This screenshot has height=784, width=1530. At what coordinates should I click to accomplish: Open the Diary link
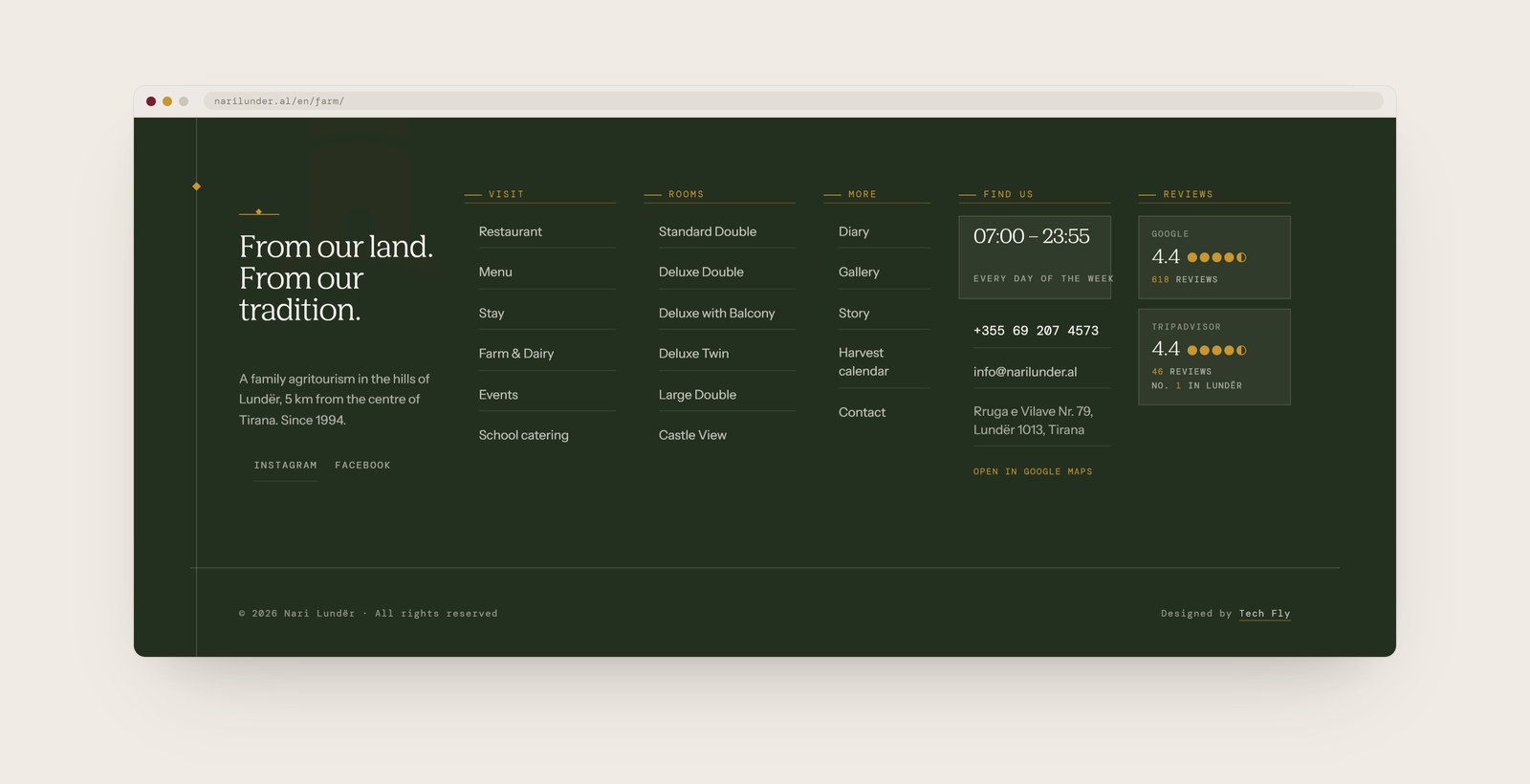[854, 231]
